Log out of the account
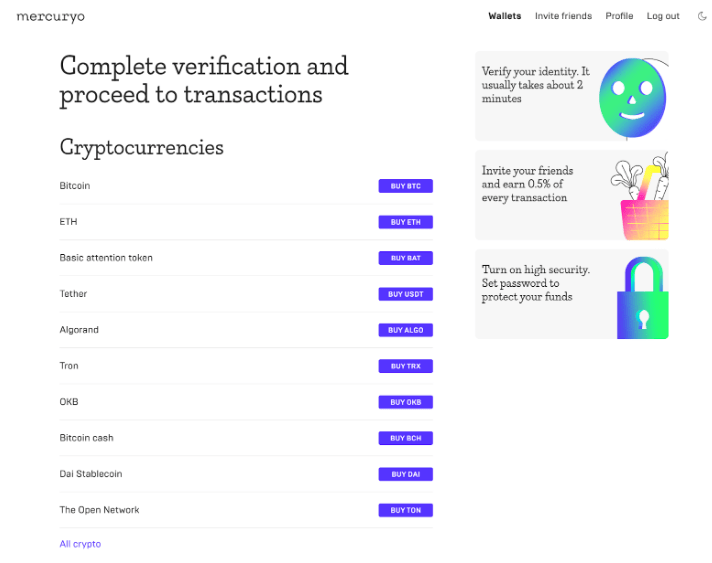Image resolution: width=712 pixels, height=563 pixels. [663, 16]
